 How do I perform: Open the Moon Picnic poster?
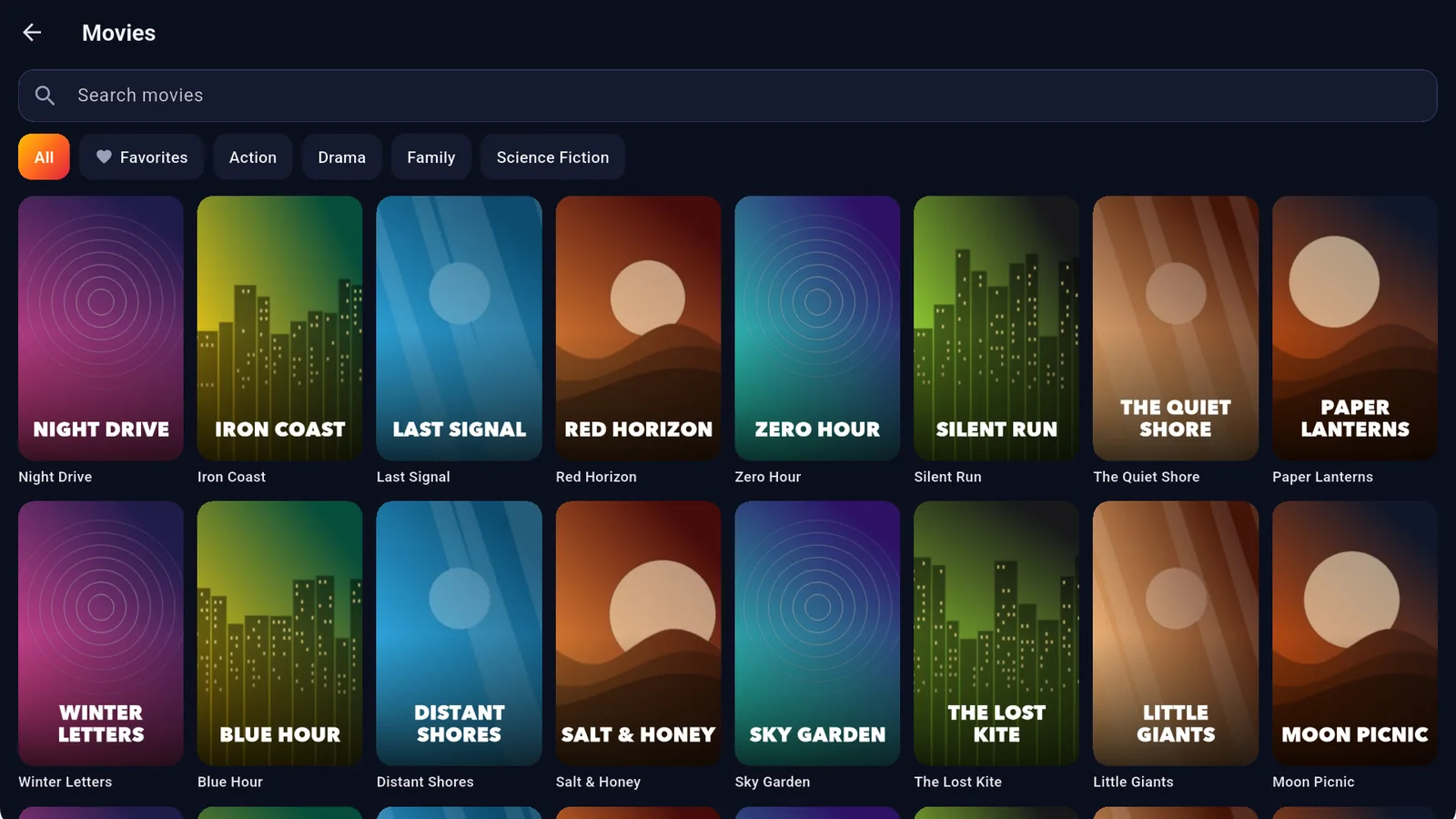coord(1355,633)
